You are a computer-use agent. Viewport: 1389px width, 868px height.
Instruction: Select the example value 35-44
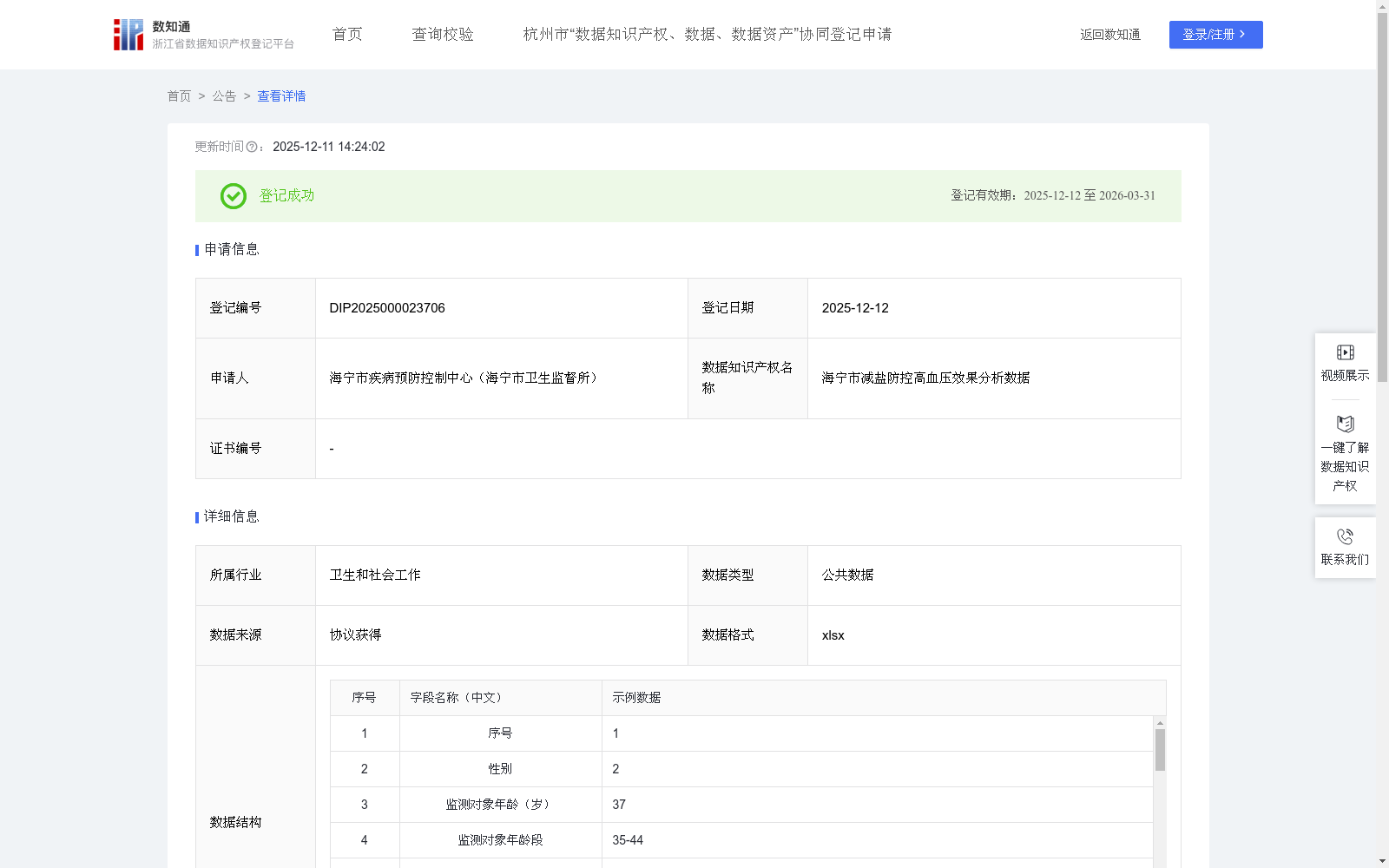(x=628, y=840)
